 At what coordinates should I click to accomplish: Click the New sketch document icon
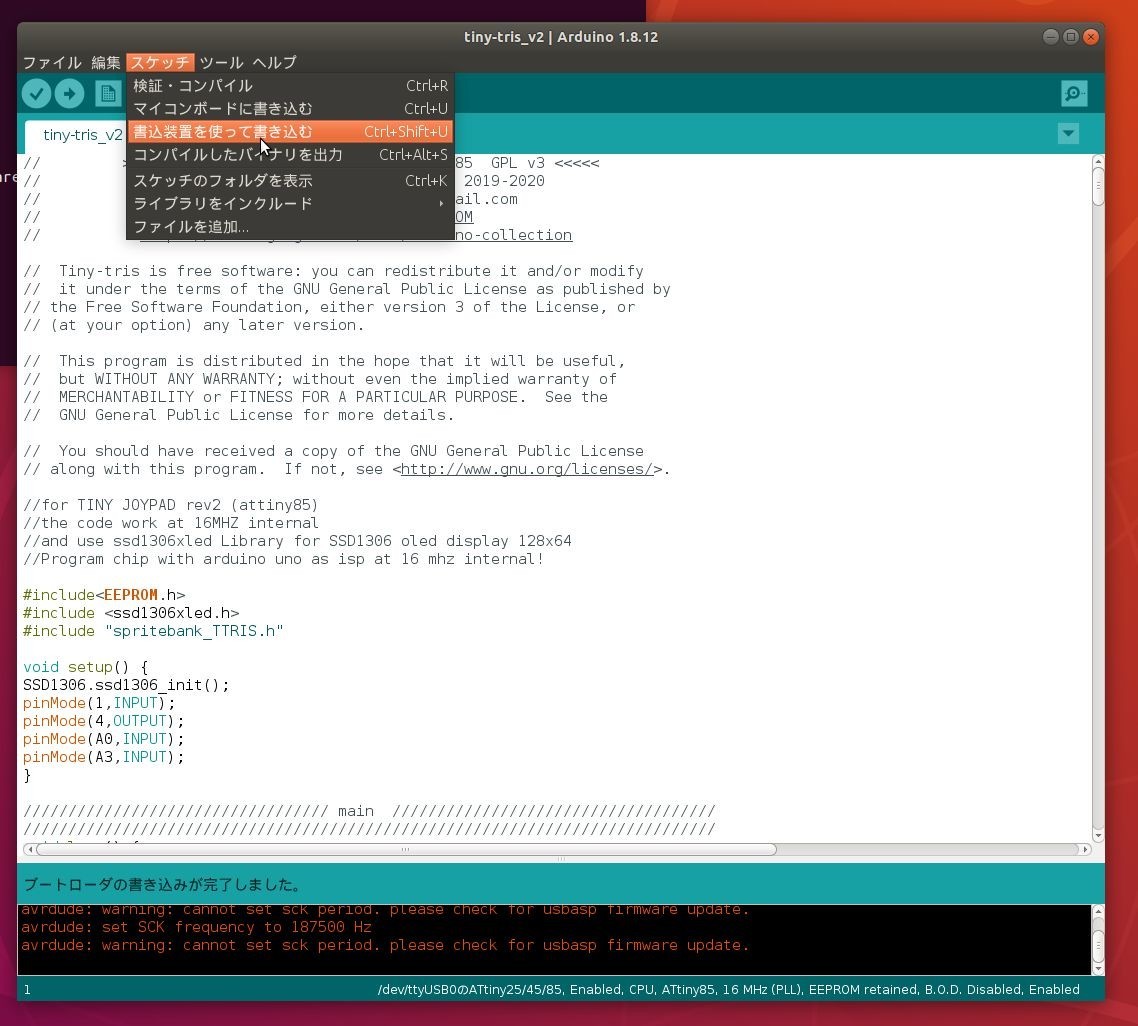click(108, 94)
